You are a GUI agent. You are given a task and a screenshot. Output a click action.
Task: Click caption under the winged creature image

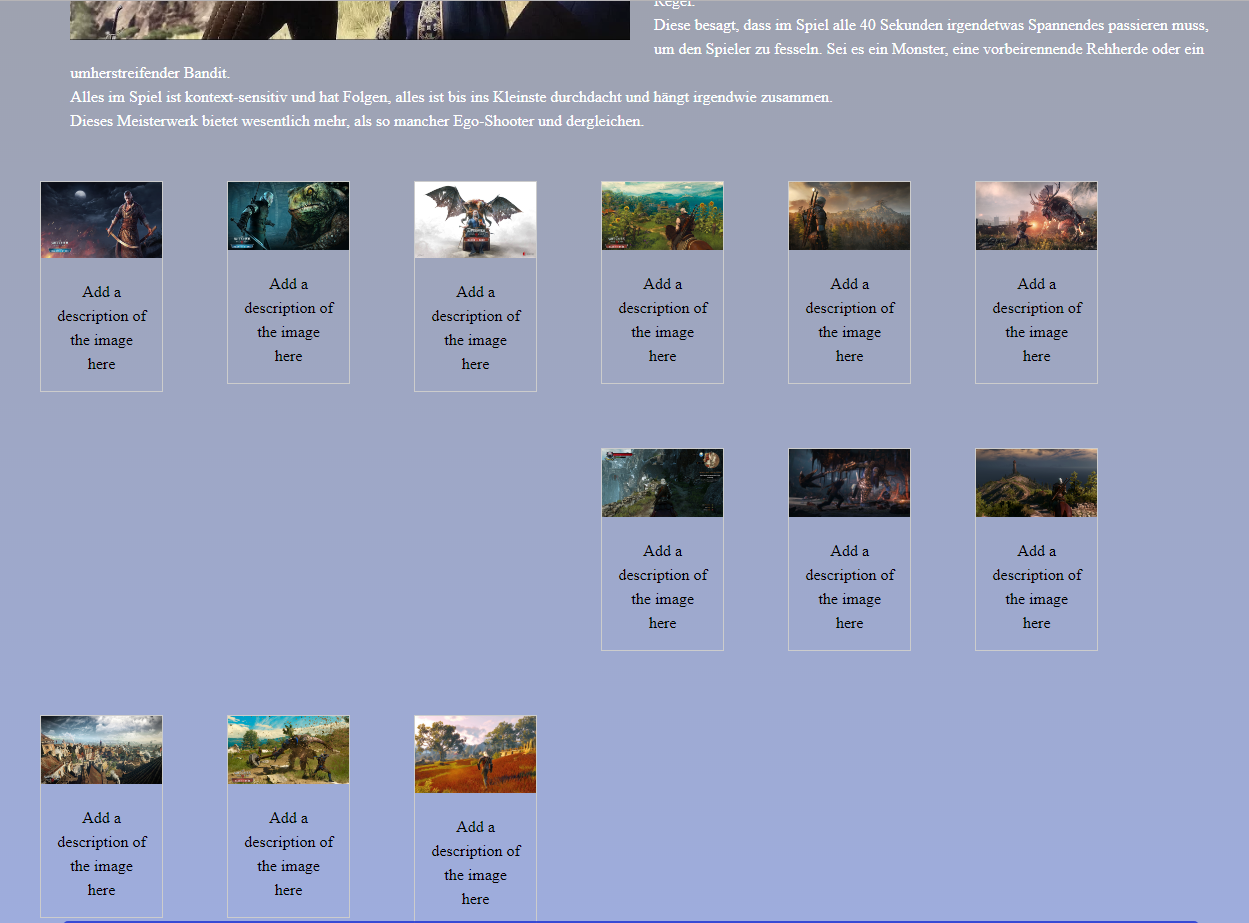tap(475, 328)
